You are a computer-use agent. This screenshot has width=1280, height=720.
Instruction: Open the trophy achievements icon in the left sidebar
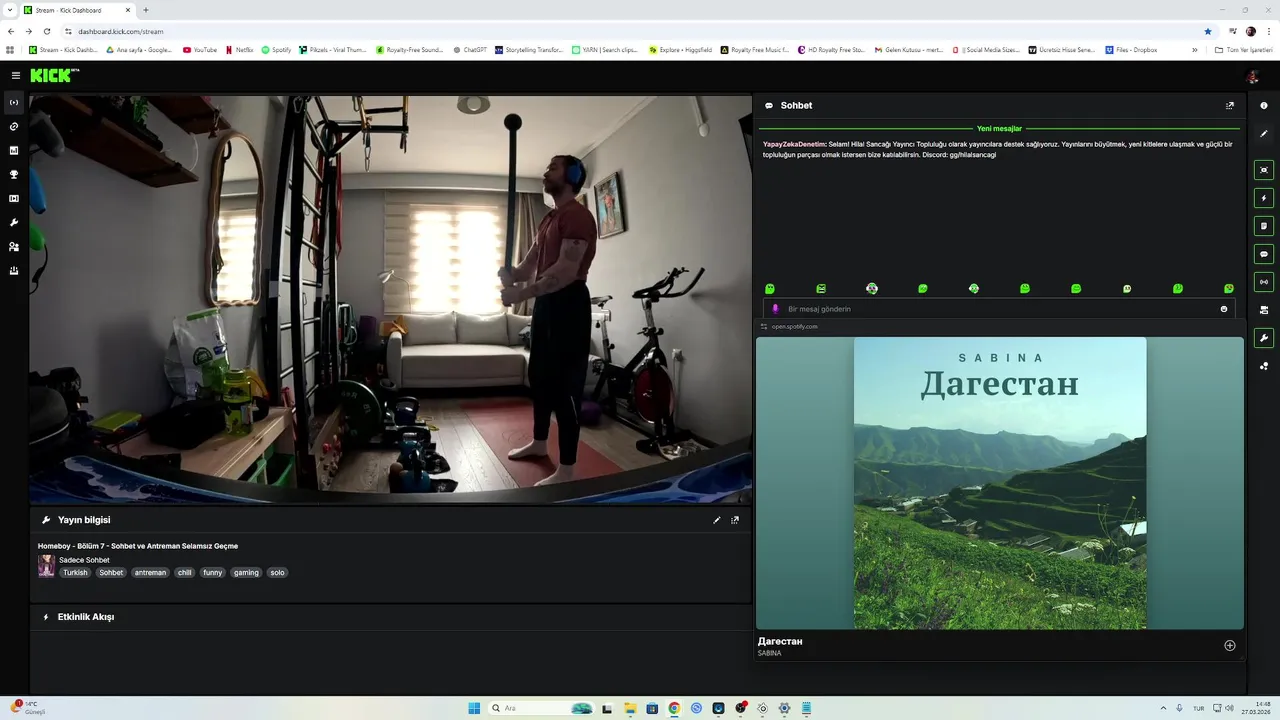pyautogui.click(x=14, y=175)
